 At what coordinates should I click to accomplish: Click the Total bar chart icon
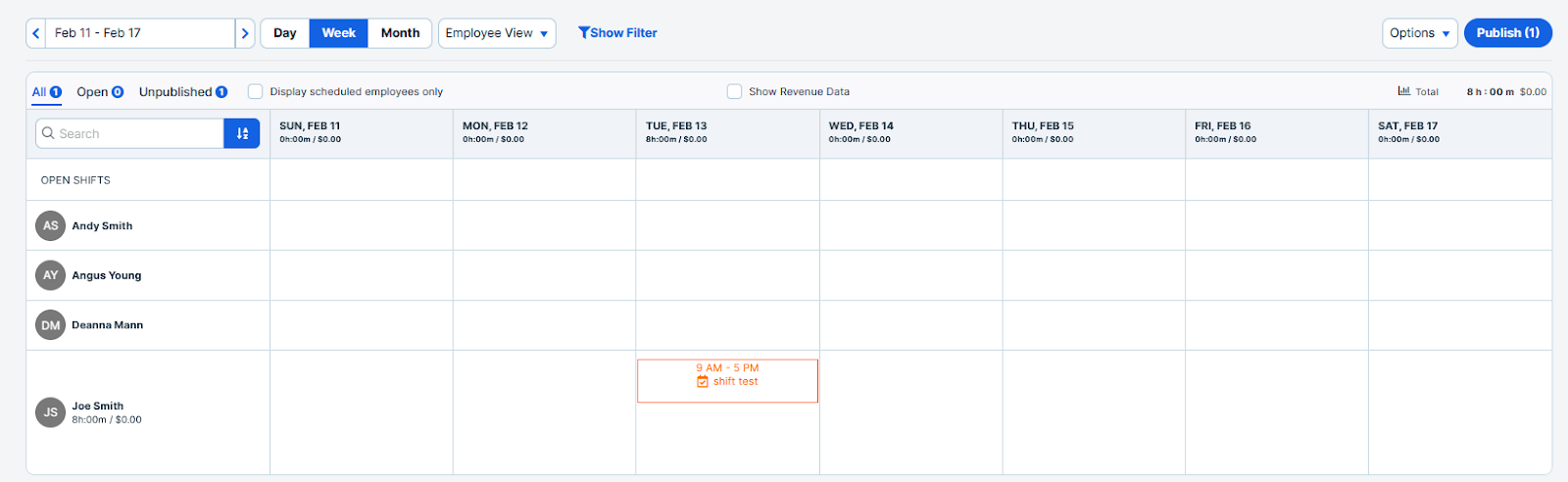click(1404, 91)
